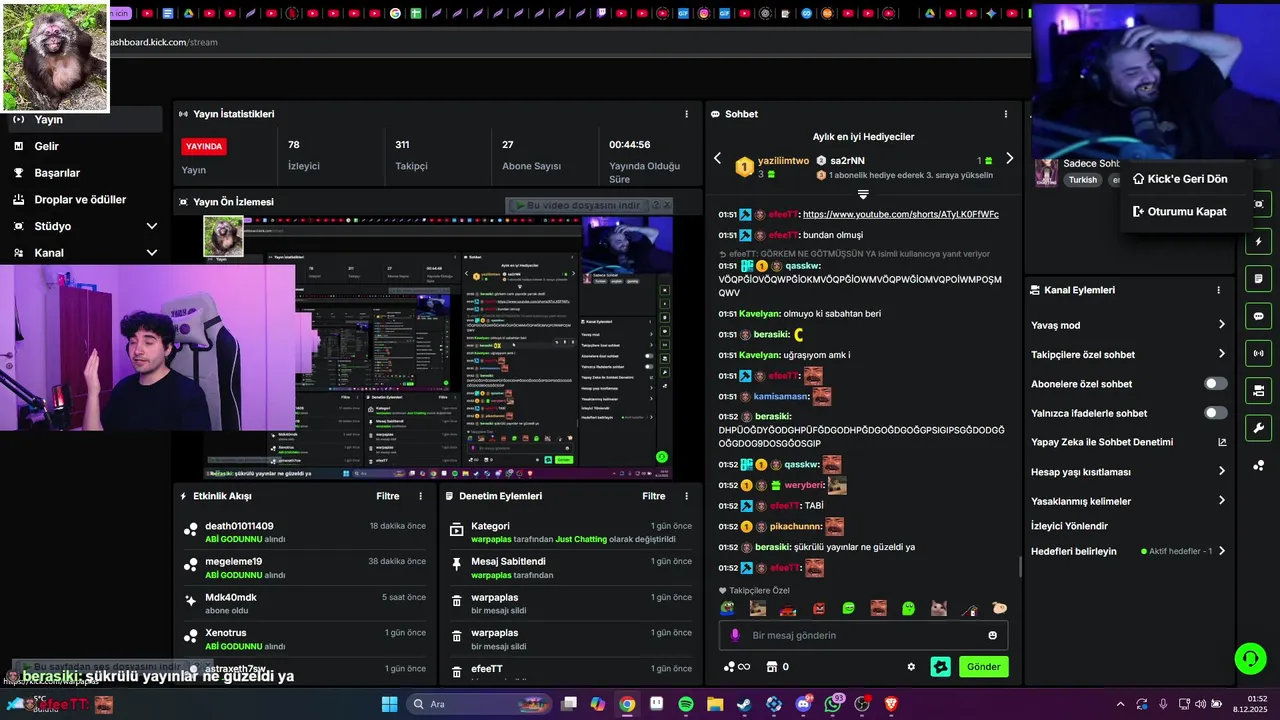Click lightning bolt icon in right rail

[x=1259, y=241]
